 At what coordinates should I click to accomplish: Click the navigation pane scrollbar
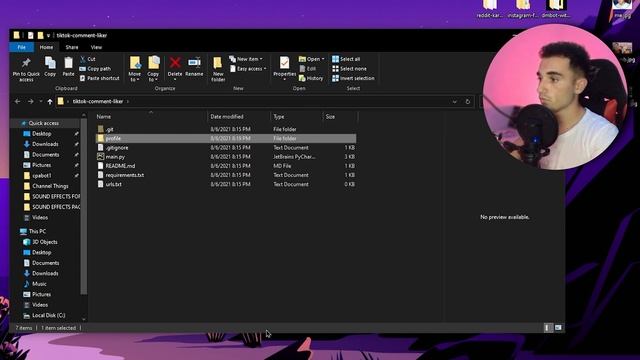point(84,206)
